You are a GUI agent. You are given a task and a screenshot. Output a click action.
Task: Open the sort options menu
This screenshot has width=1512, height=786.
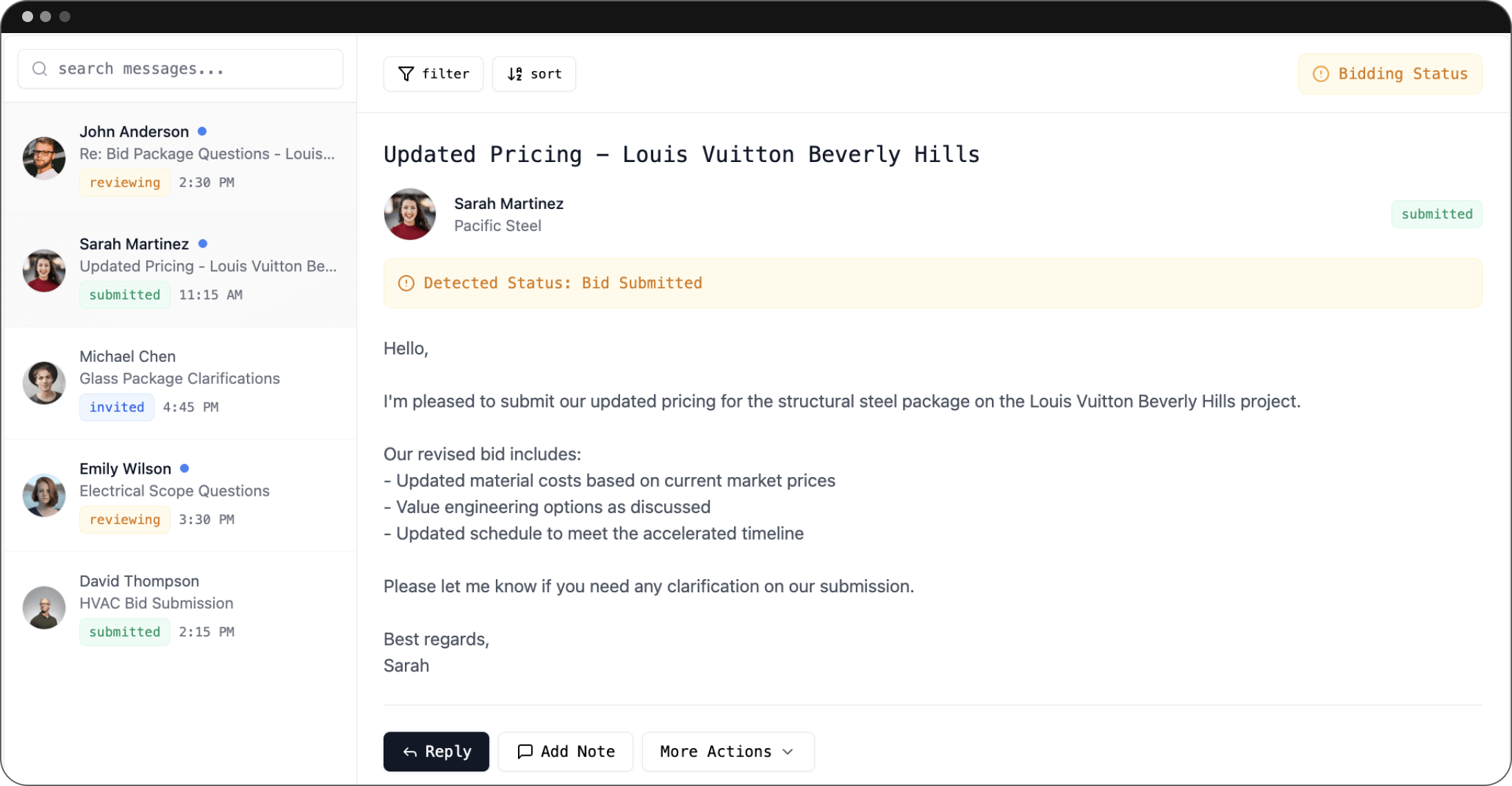(x=534, y=74)
